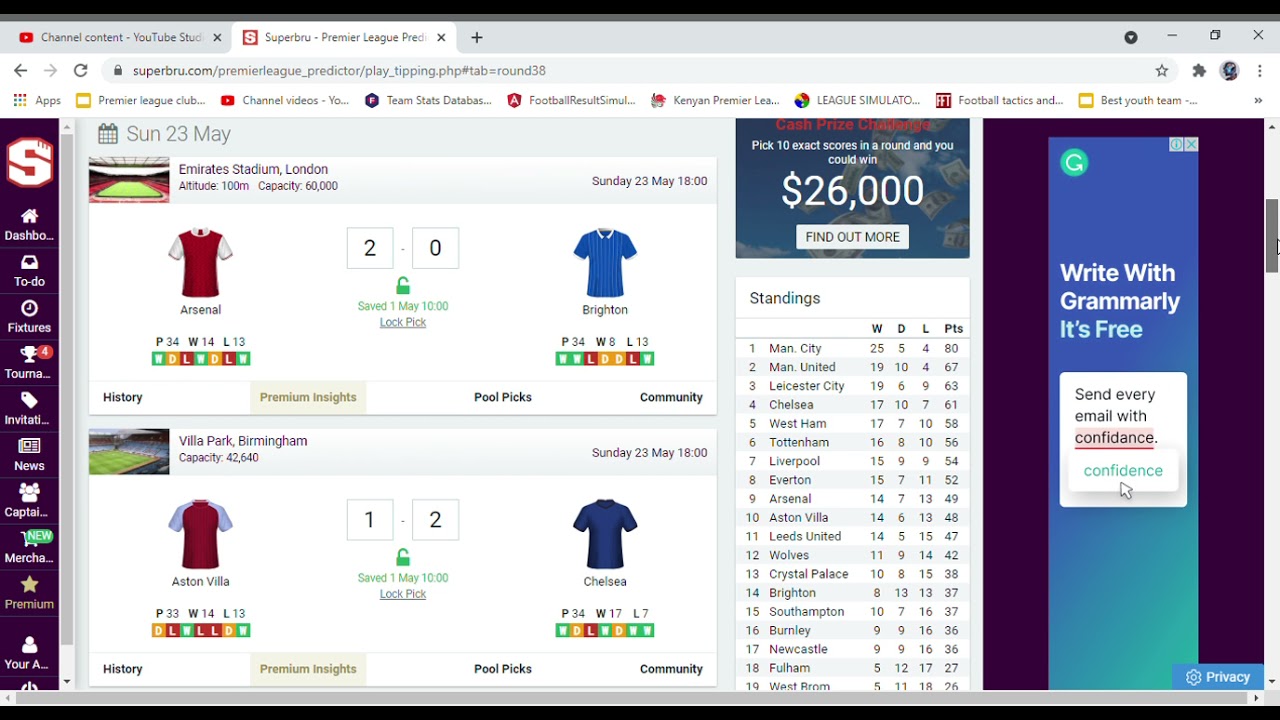The width and height of the screenshot is (1280, 720).
Task: Open History tab for Aston Villa match
Action: pyautogui.click(x=123, y=669)
